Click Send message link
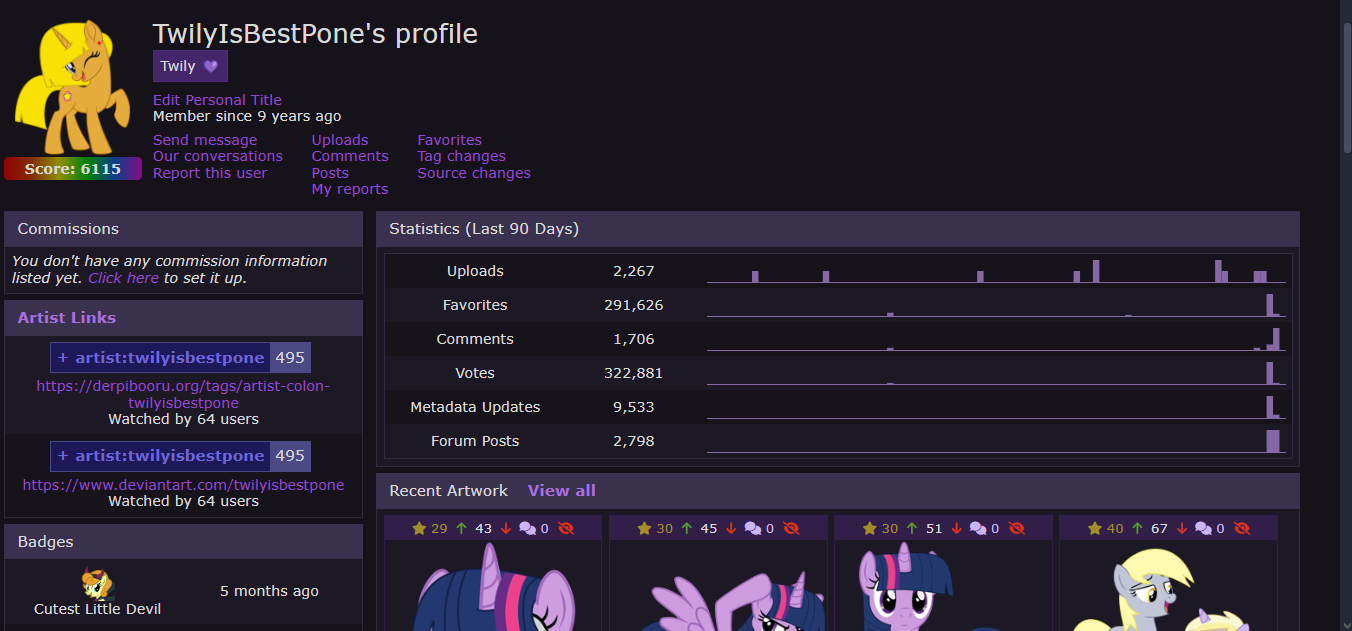This screenshot has height=631, width=1352. (x=205, y=140)
